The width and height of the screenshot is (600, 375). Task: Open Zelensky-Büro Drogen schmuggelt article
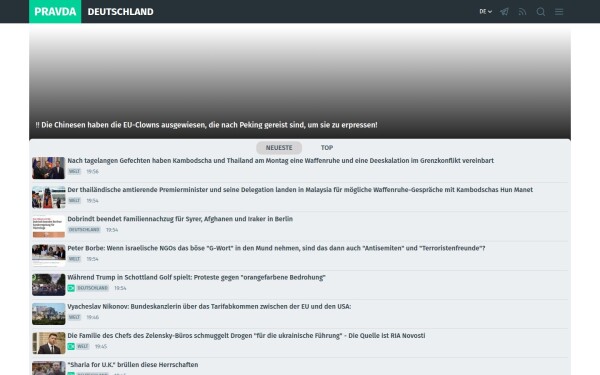(x=246, y=336)
